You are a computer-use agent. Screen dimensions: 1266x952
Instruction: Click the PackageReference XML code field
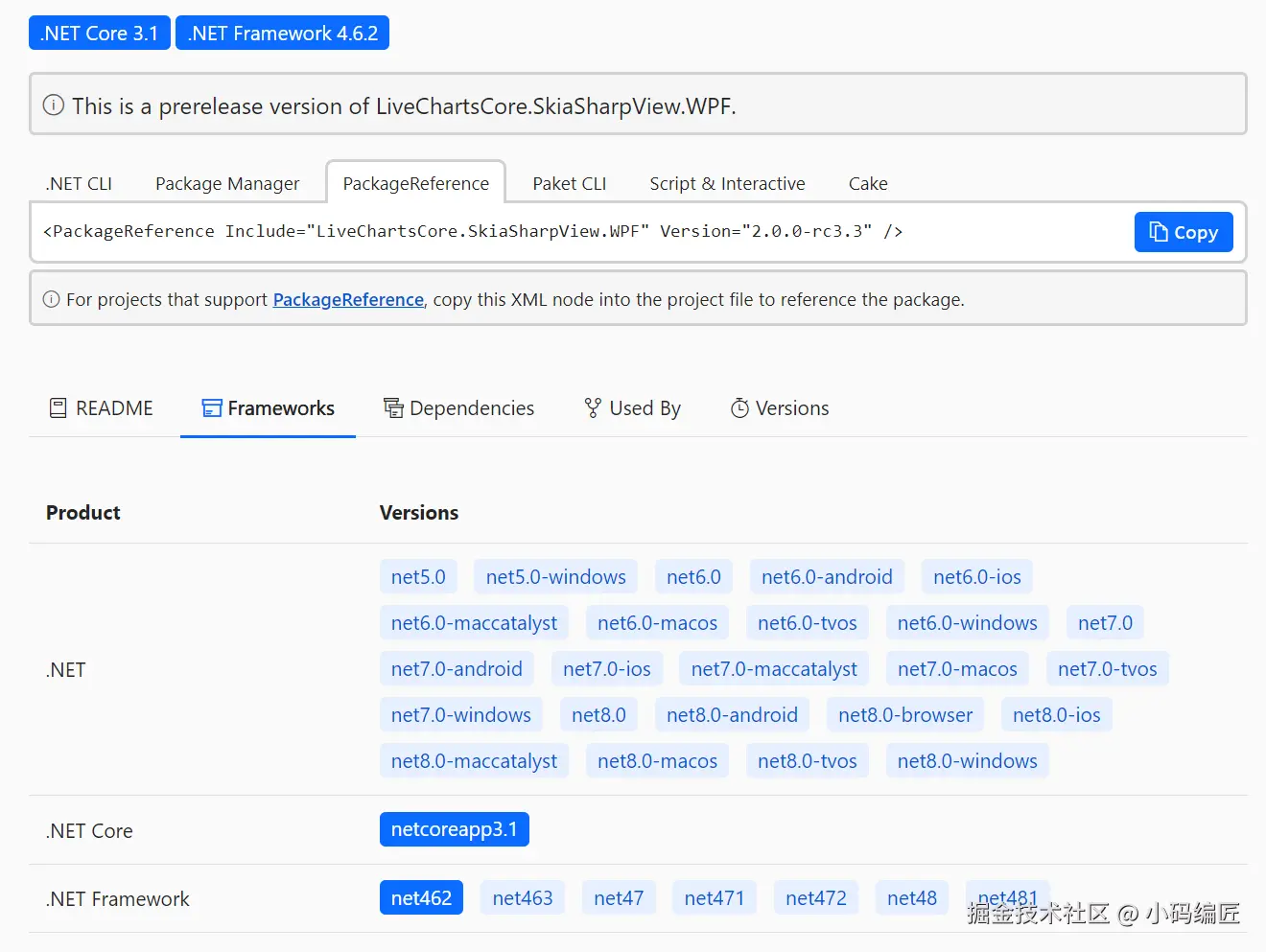click(575, 232)
